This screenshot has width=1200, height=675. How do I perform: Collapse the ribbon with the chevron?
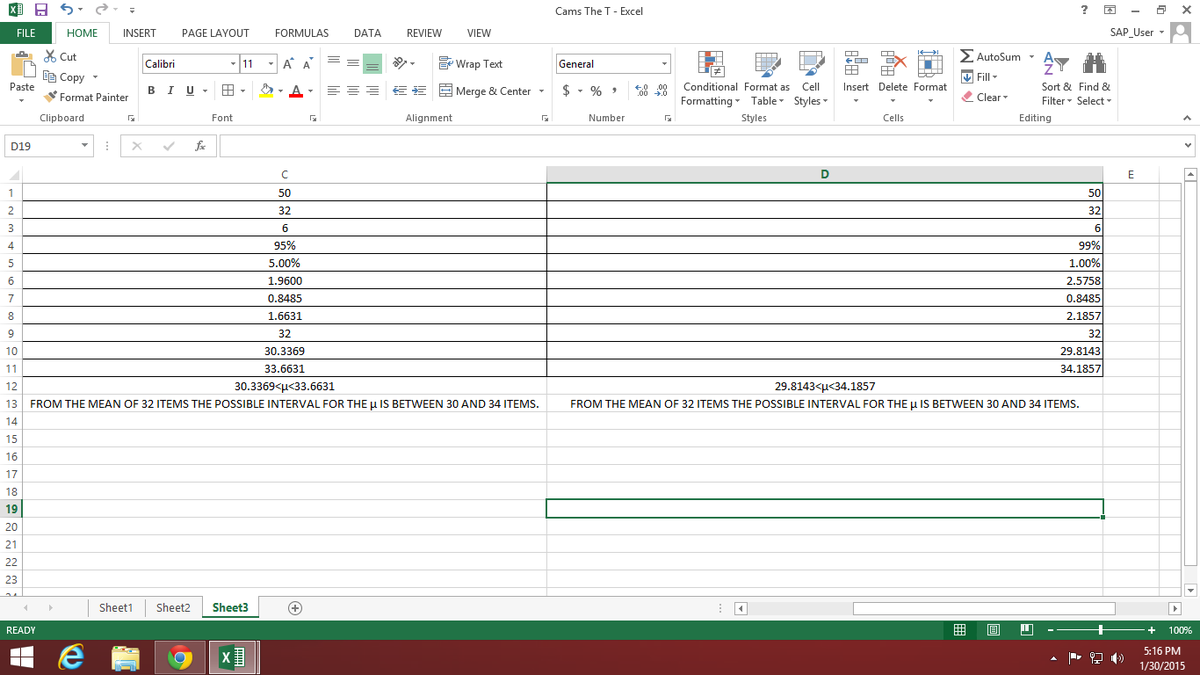coord(1186,118)
